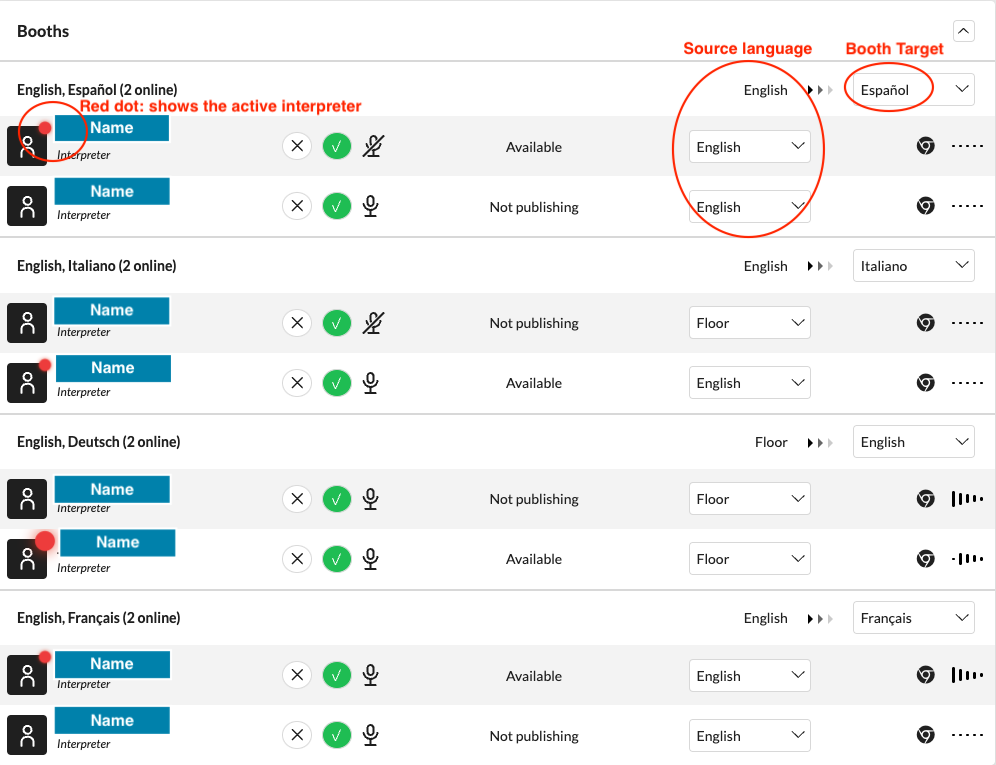Click the microphone icon for Deutsch booth's Available interpreter
Screen dimensions: 996x765
(371, 559)
